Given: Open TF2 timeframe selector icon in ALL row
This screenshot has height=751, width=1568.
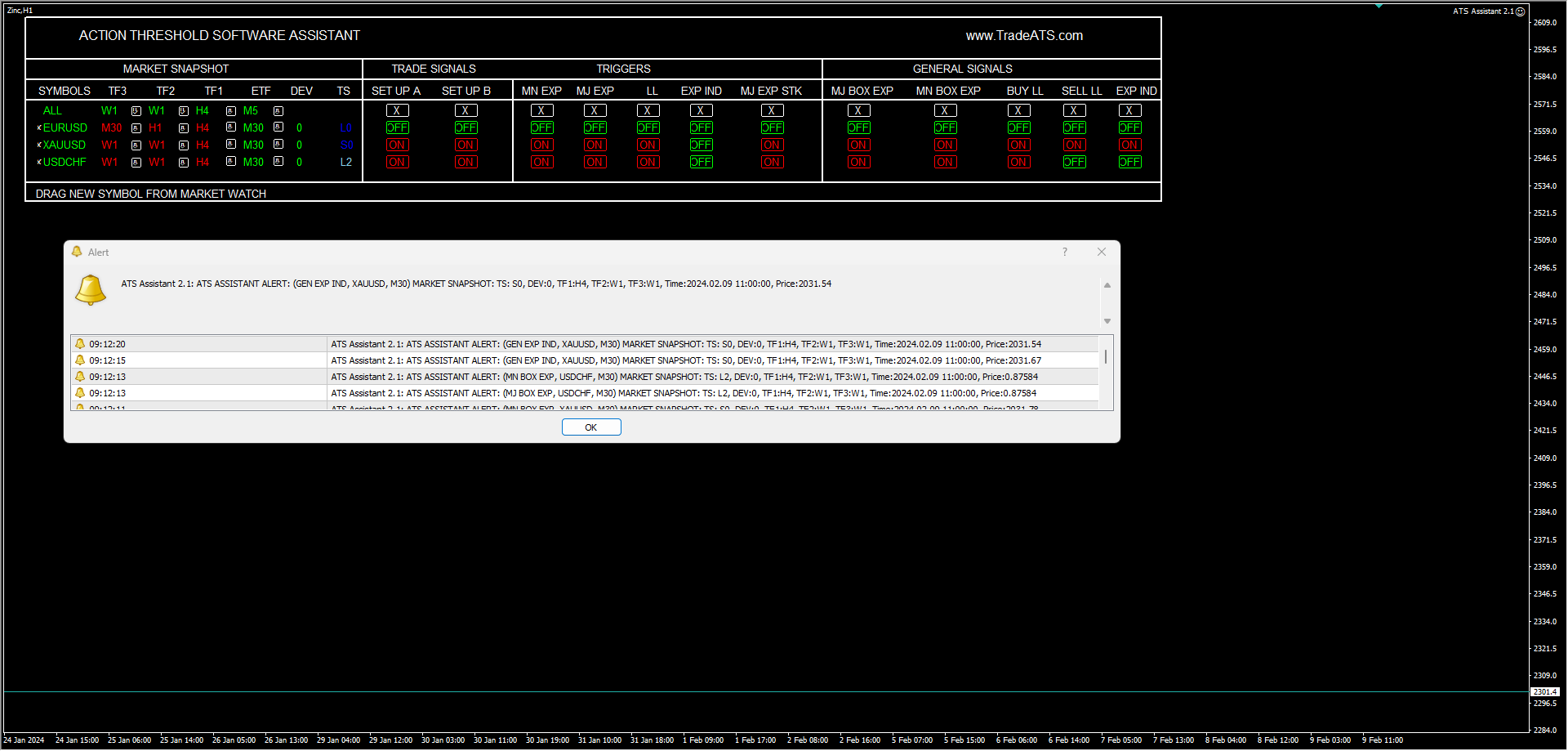Looking at the screenshot, I should [x=184, y=111].
